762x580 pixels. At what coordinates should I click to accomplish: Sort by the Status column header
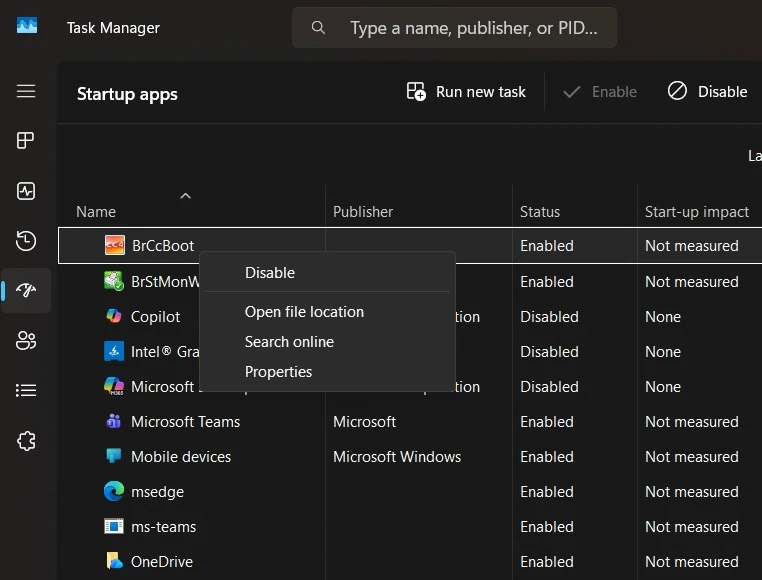click(540, 212)
